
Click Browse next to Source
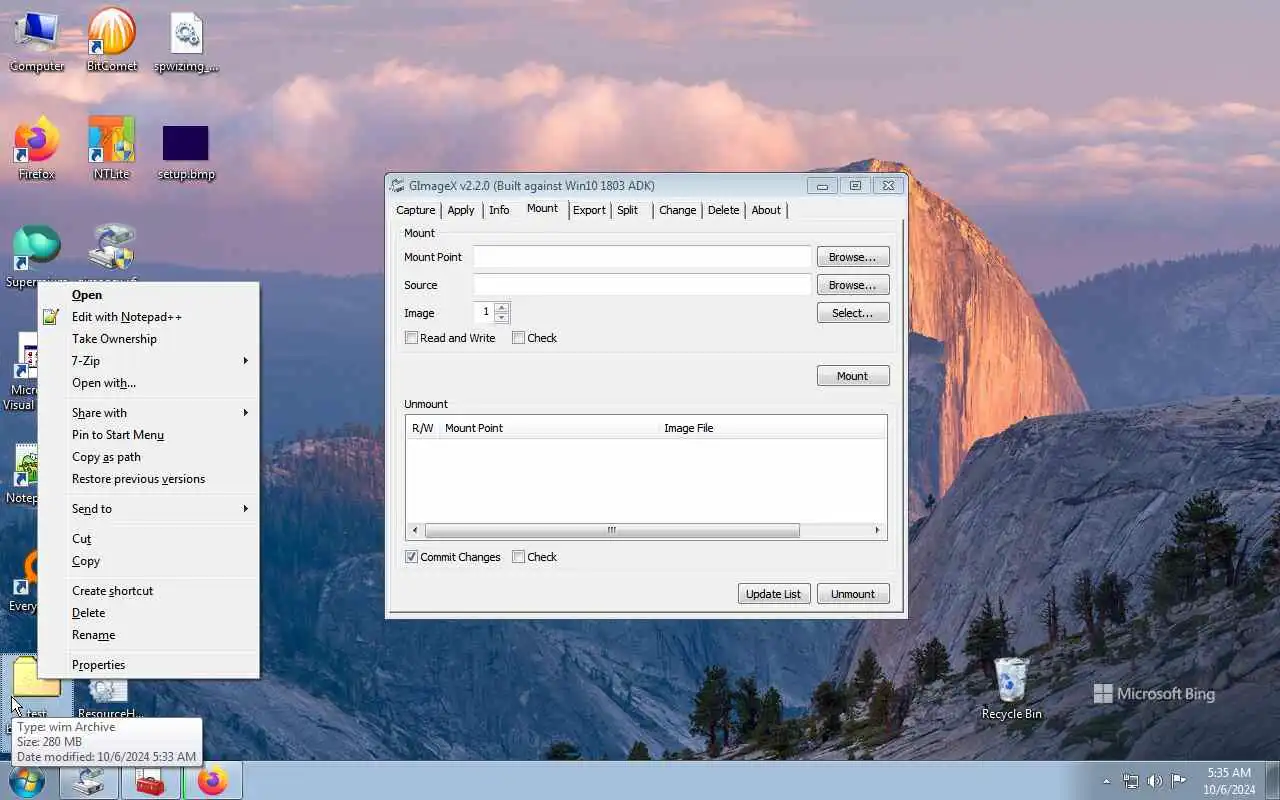(x=853, y=285)
